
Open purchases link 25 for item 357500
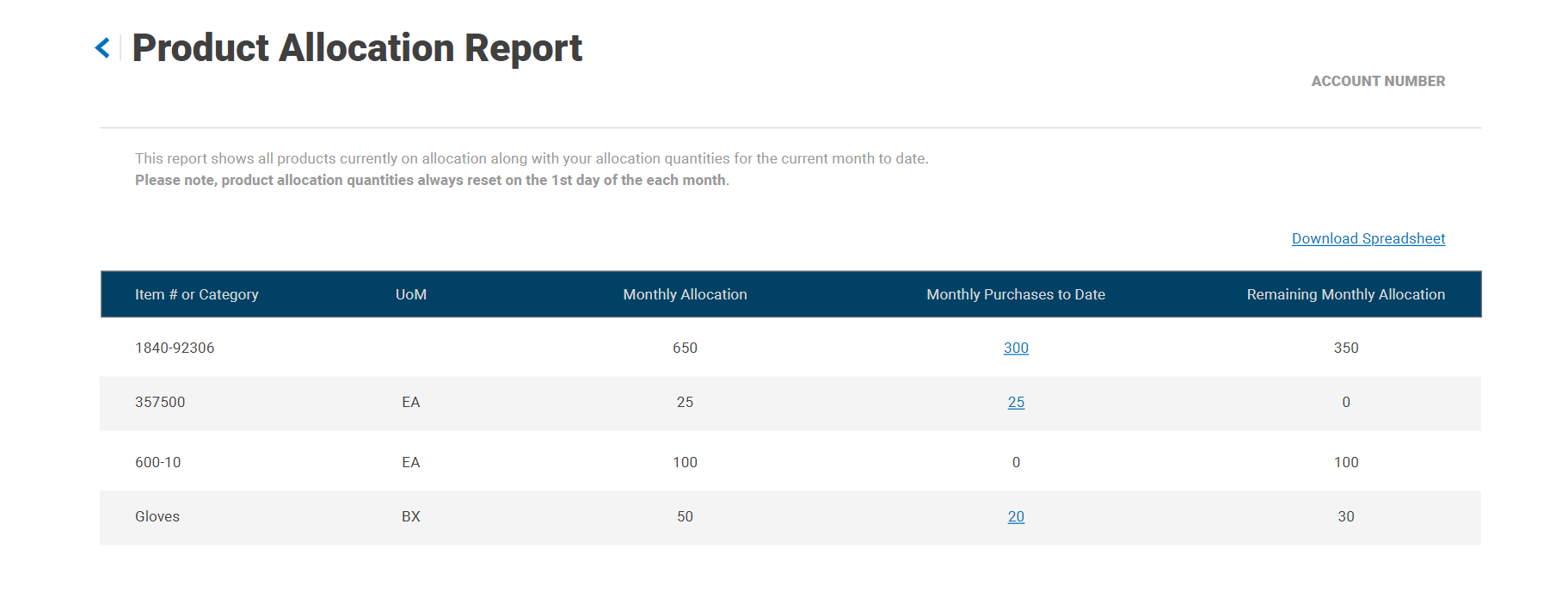[1016, 402]
